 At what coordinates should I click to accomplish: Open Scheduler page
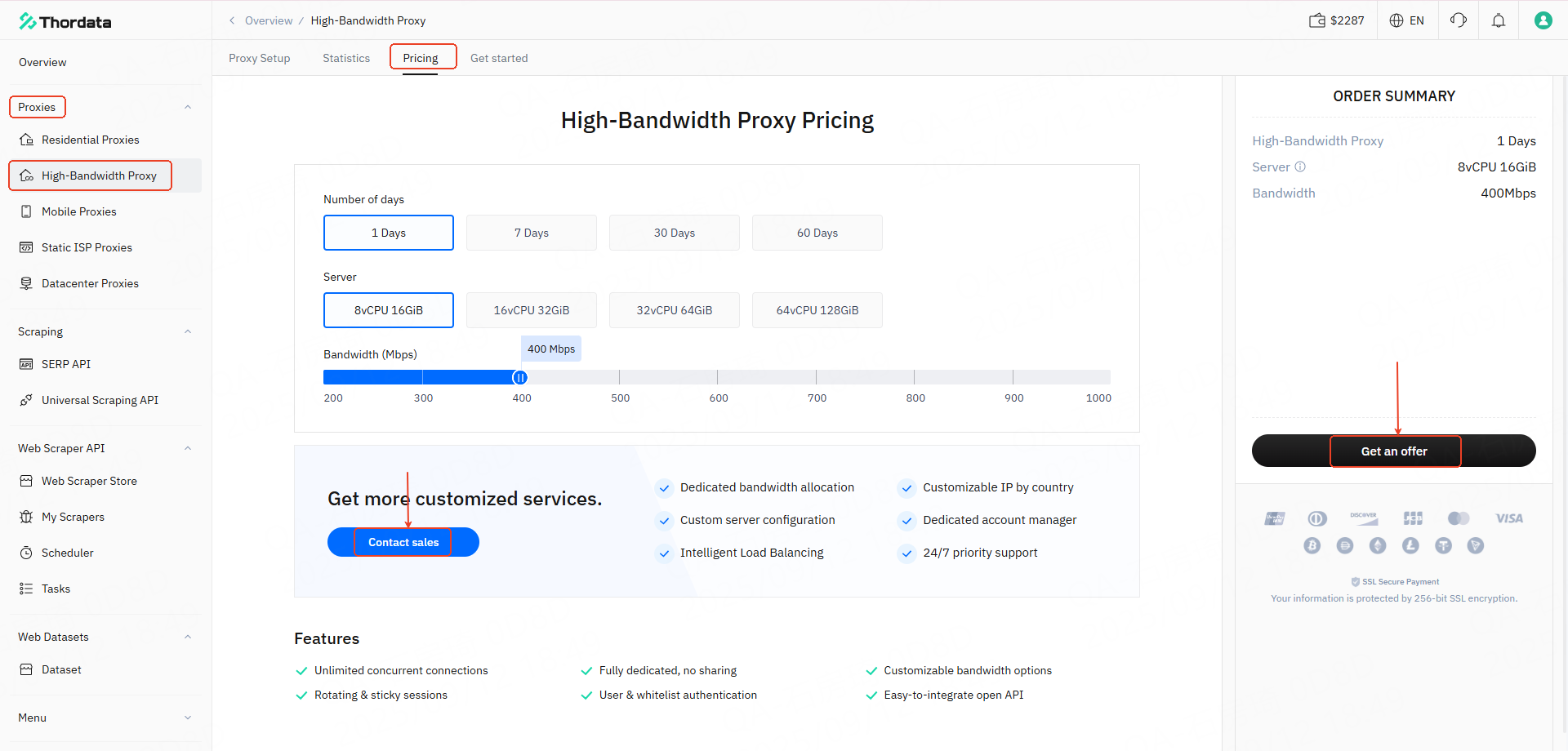pyautogui.click(x=68, y=553)
